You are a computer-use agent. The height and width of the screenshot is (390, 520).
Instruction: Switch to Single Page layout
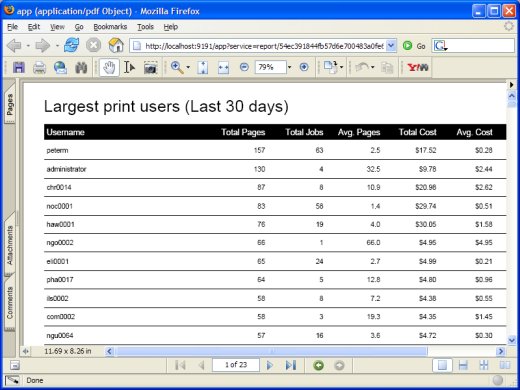pyautogui.click(x=442, y=365)
